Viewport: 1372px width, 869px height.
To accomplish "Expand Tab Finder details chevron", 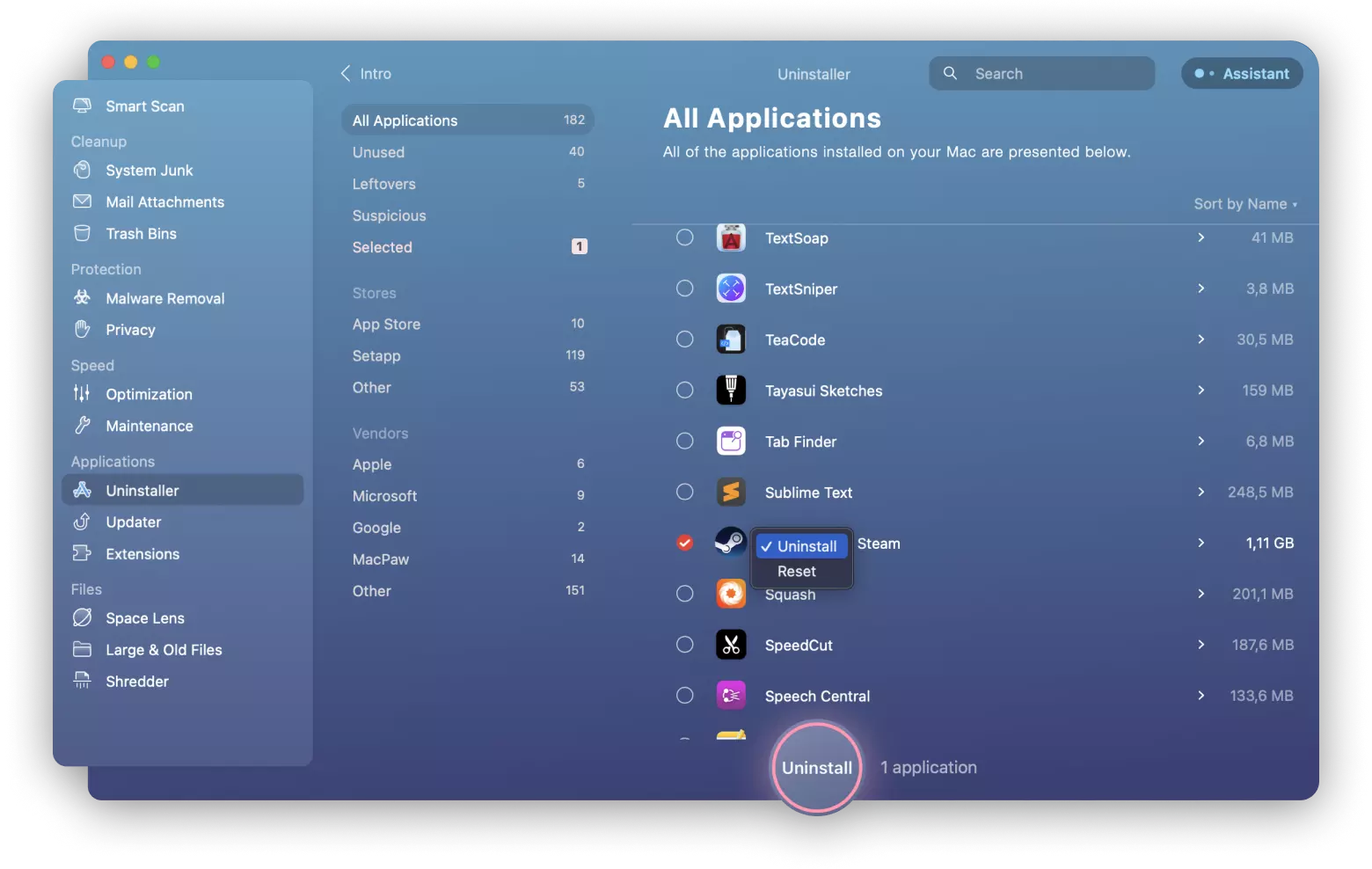I will pyautogui.click(x=1201, y=441).
